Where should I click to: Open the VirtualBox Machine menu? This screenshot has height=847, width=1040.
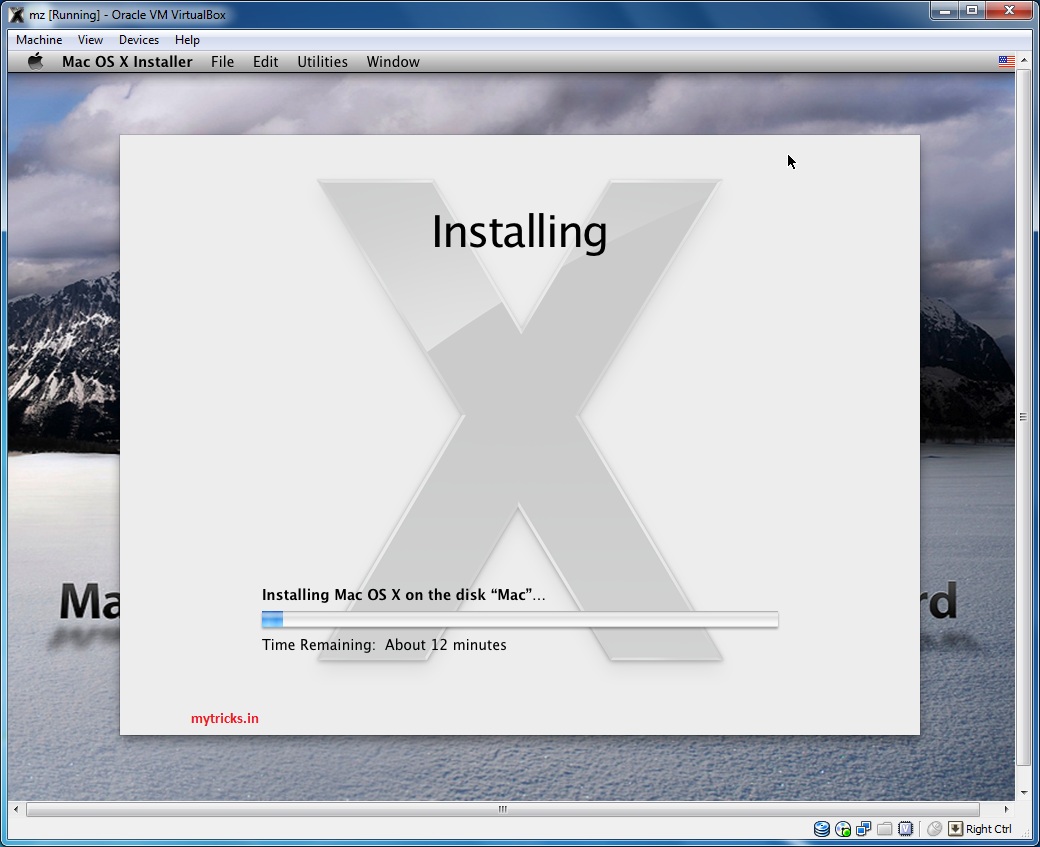pyautogui.click(x=39, y=40)
